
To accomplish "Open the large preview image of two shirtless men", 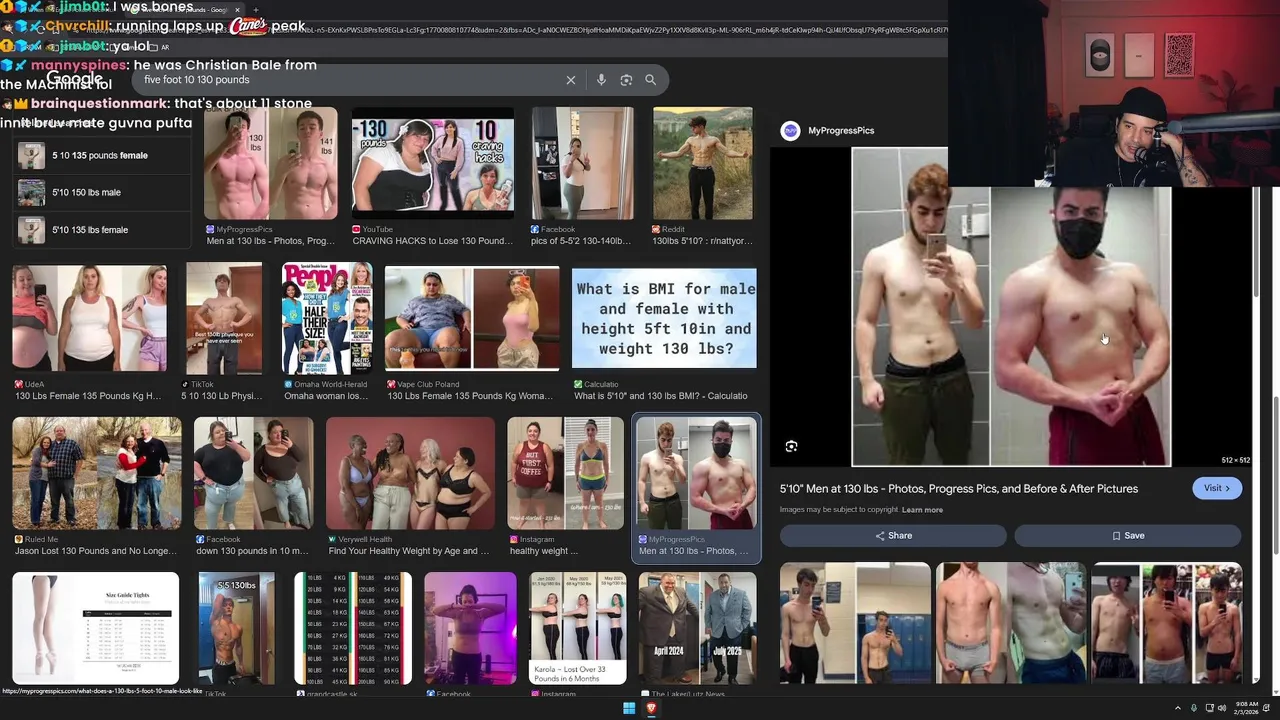I will (x=1011, y=307).
